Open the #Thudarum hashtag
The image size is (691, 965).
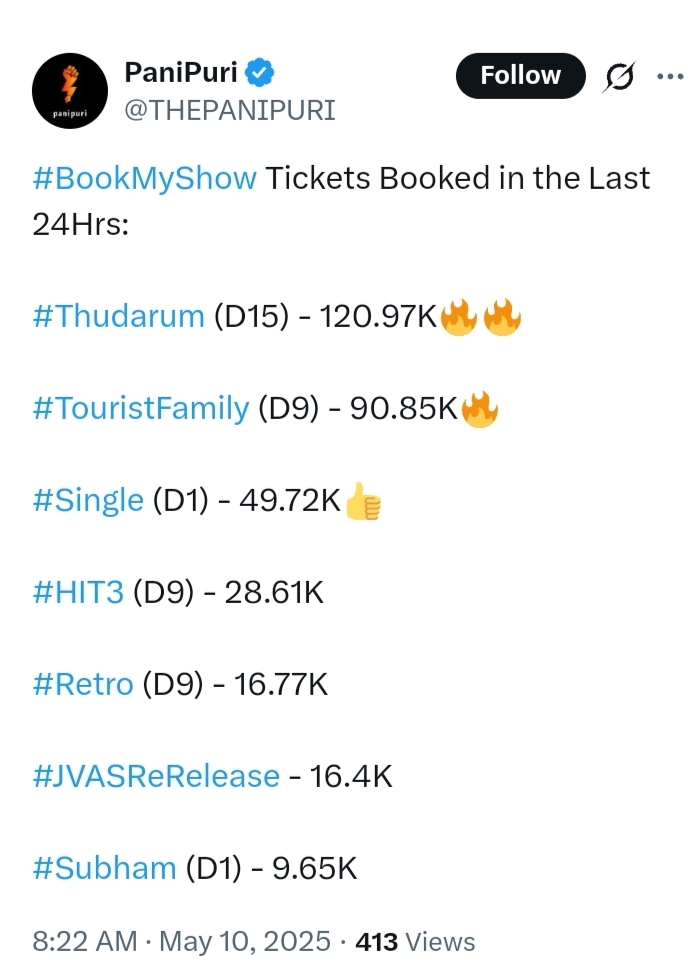(118, 316)
